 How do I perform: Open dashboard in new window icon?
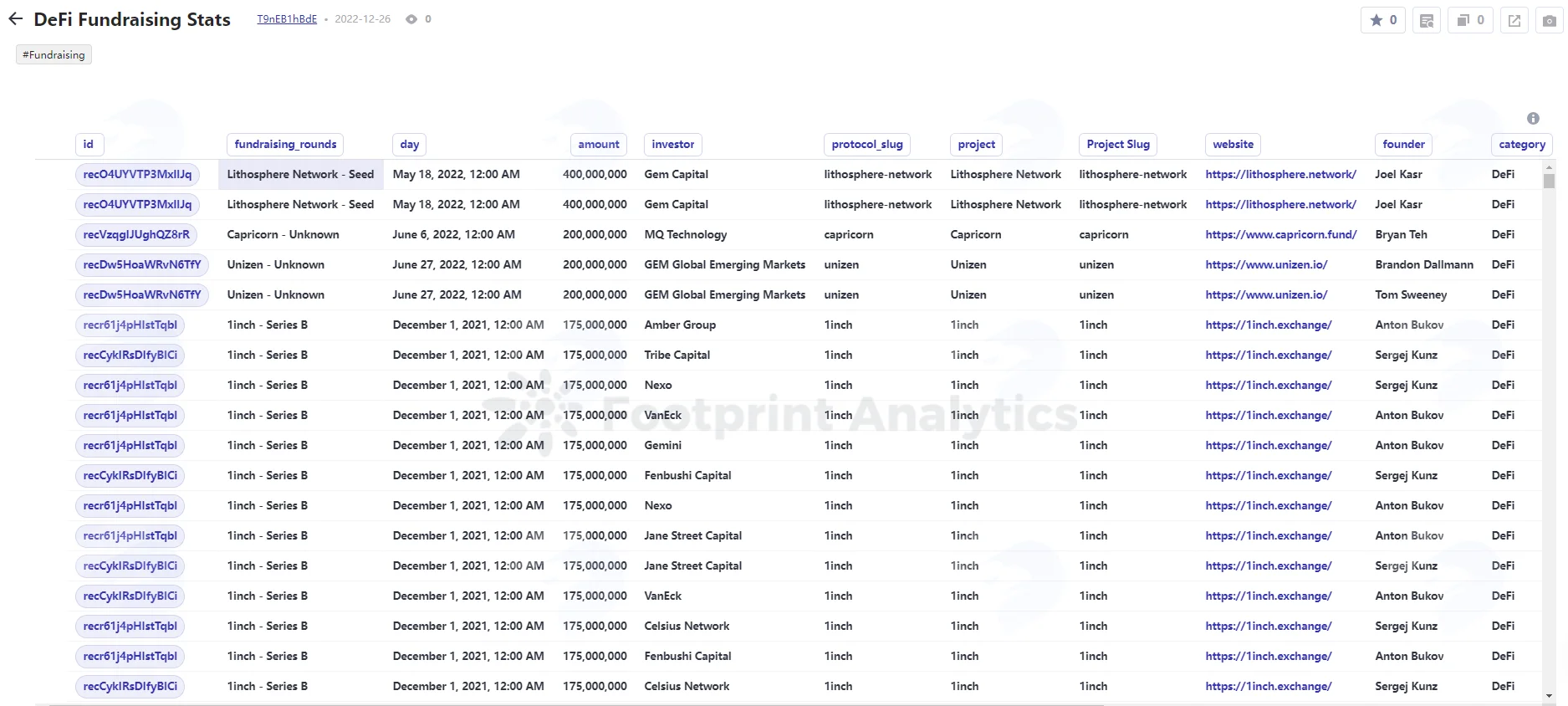tap(1514, 20)
